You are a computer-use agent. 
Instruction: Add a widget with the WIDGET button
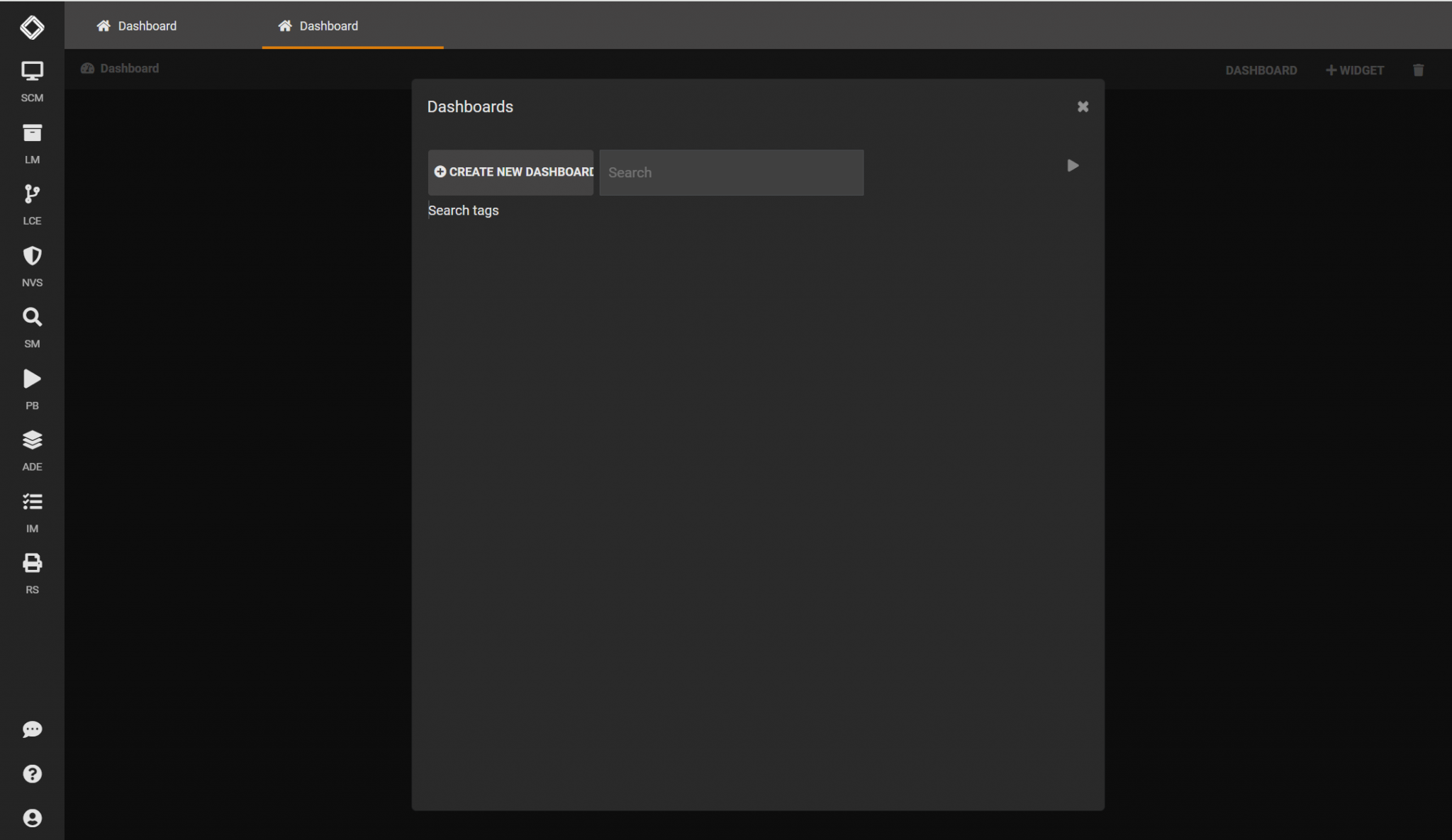(1353, 69)
